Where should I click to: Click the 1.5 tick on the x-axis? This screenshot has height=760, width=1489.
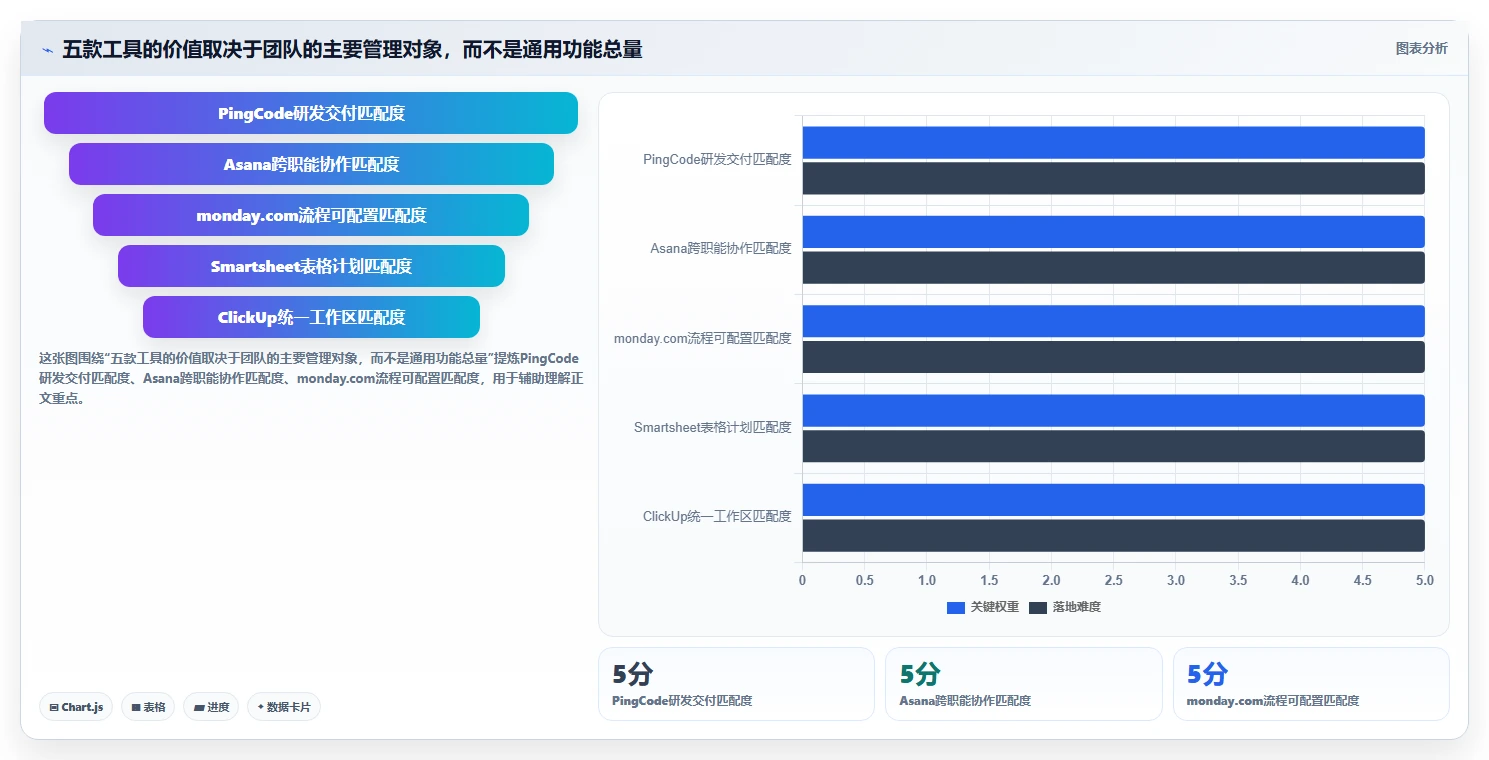click(x=989, y=580)
